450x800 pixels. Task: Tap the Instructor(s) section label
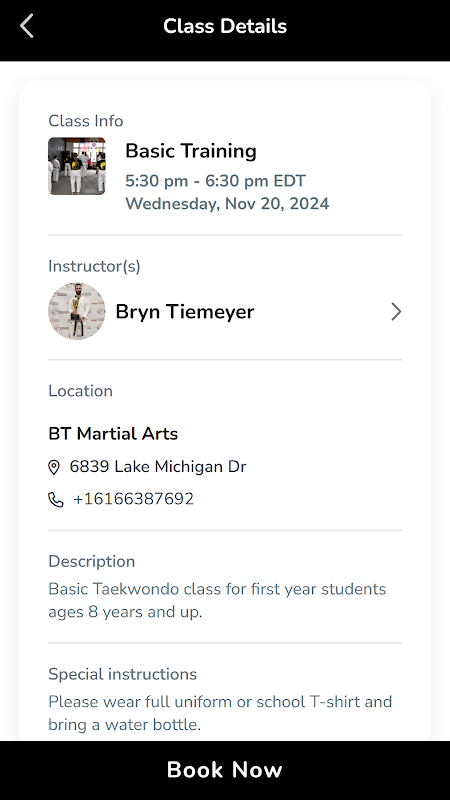[94, 266]
